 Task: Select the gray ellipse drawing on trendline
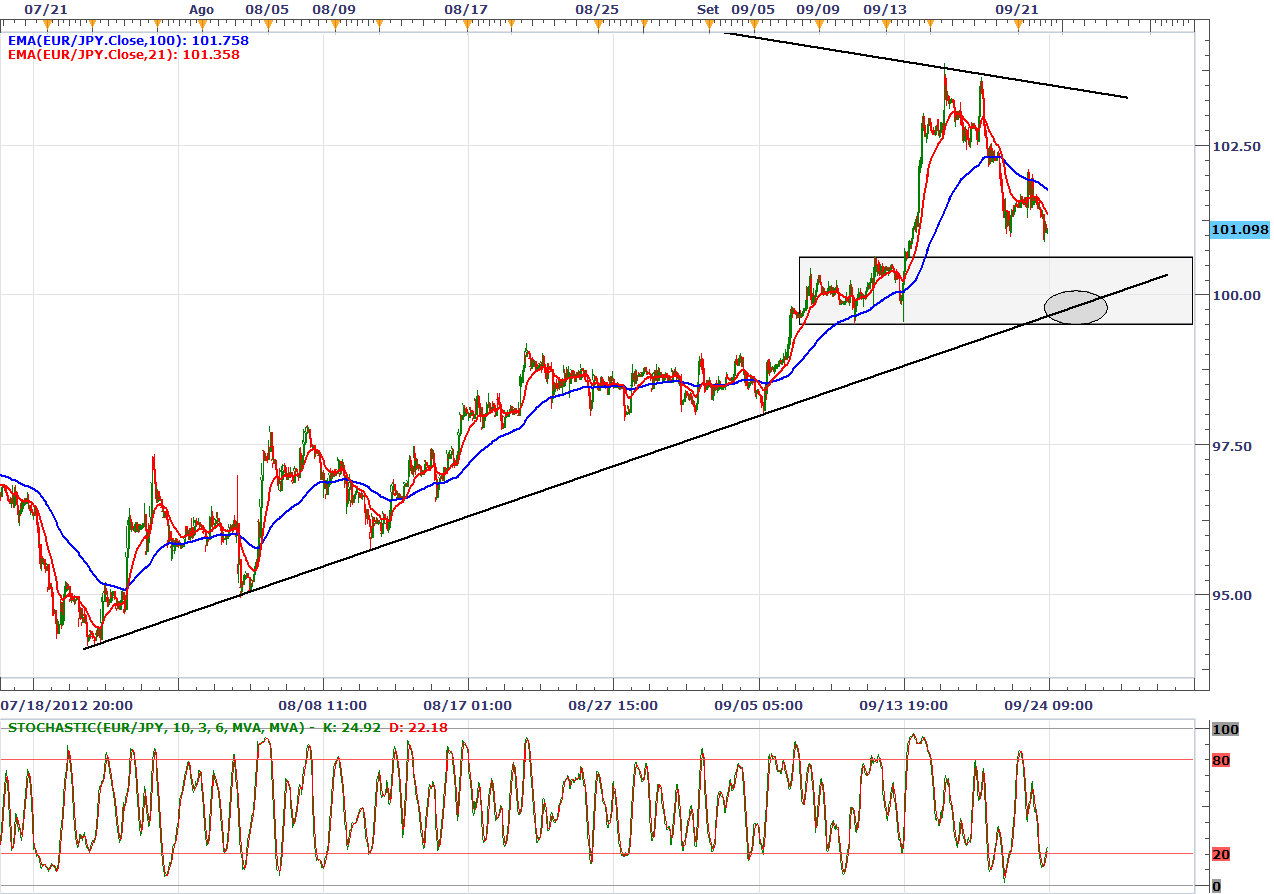tap(1076, 307)
